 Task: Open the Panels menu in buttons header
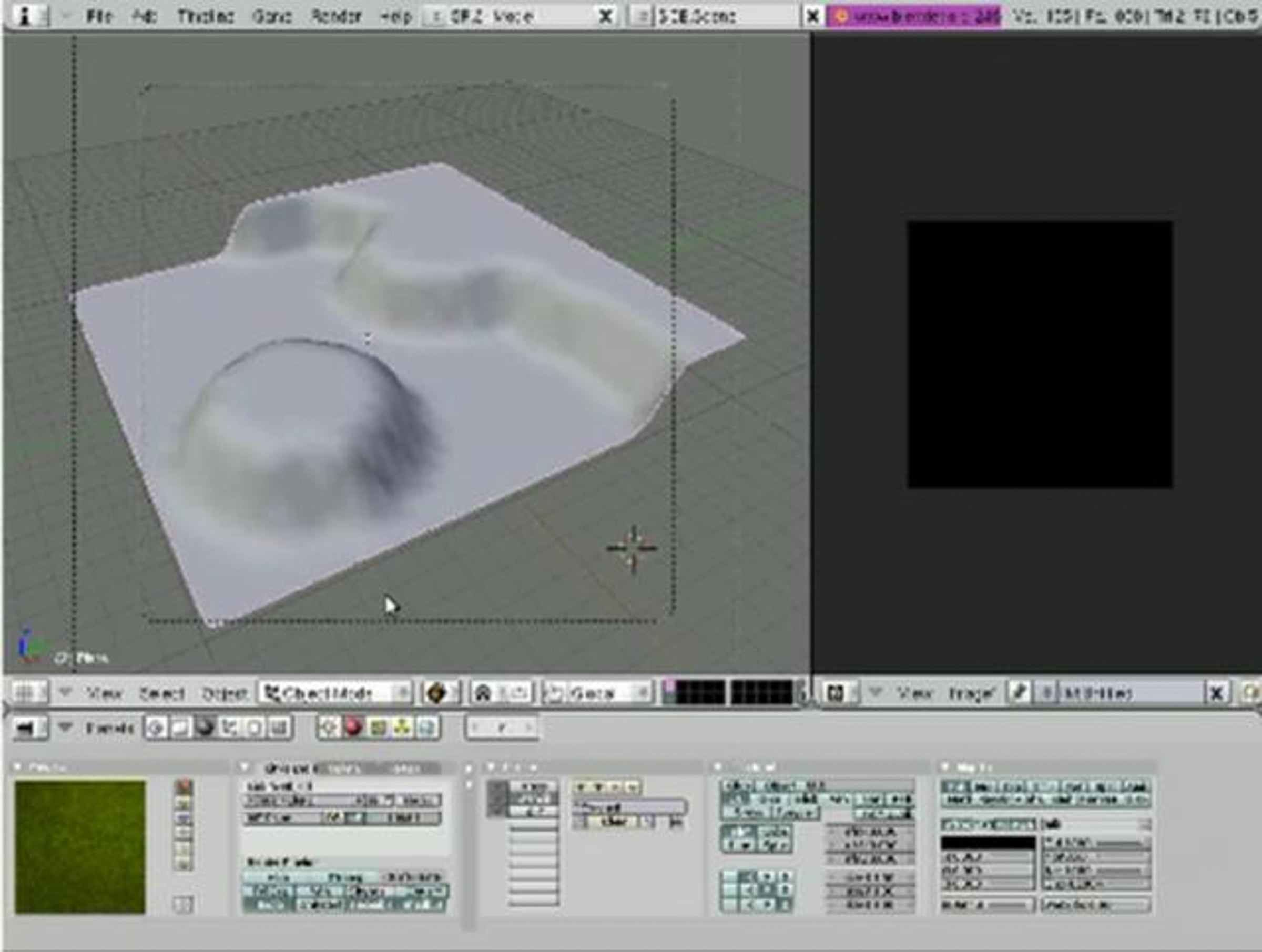tap(109, 729)
